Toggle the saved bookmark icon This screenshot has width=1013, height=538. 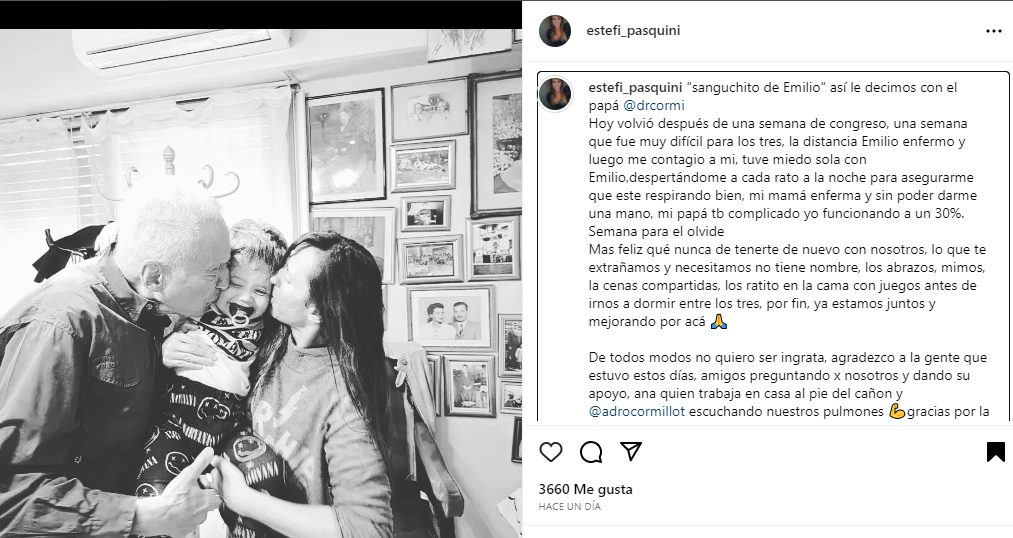click(x=996, y=451)
